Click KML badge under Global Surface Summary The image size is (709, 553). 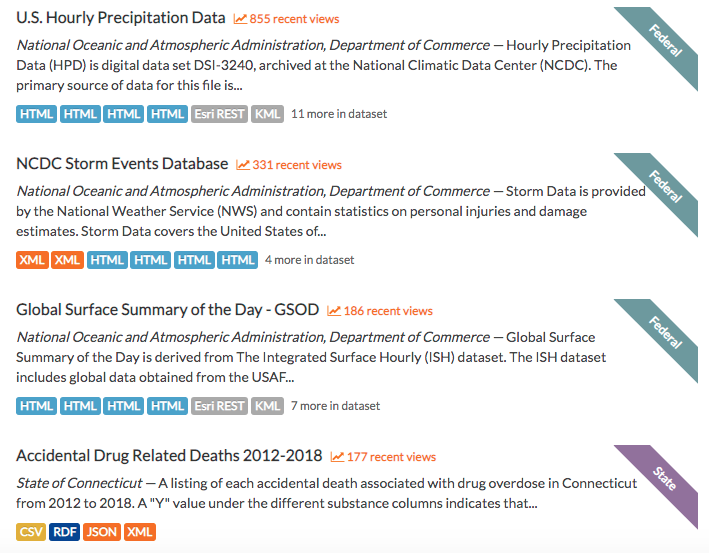coord(268,406)
